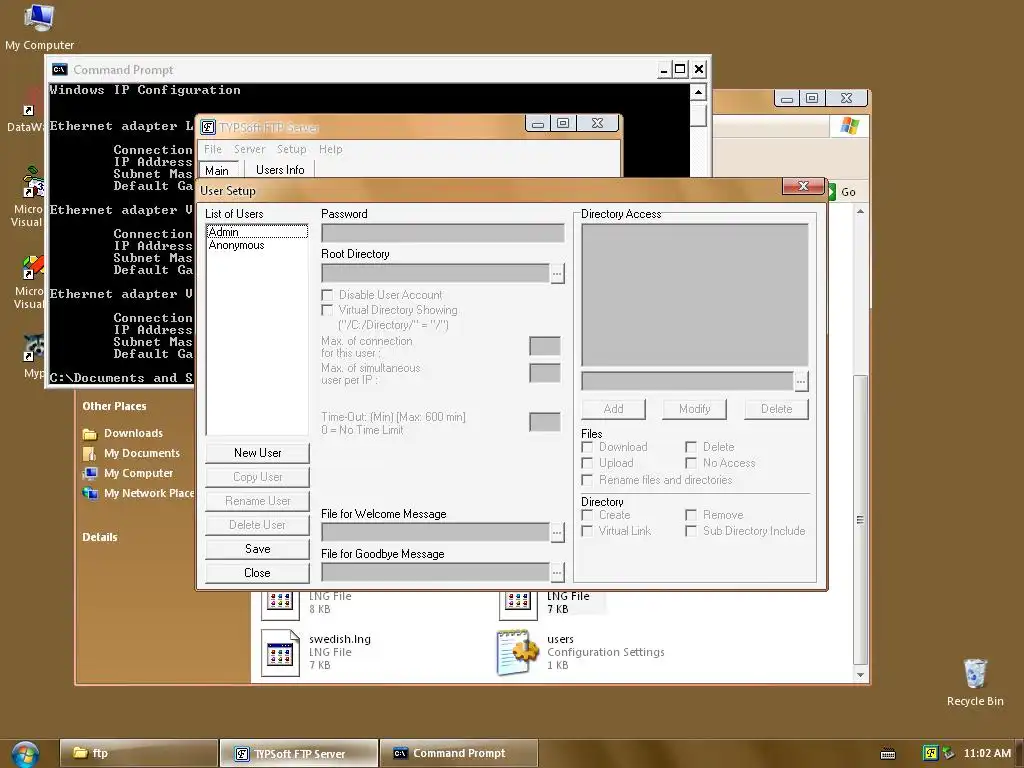The height and width of the screenshot is (768, 1024).
Task: Browse for Welcome Message file ellipsis
Action: 557,533
